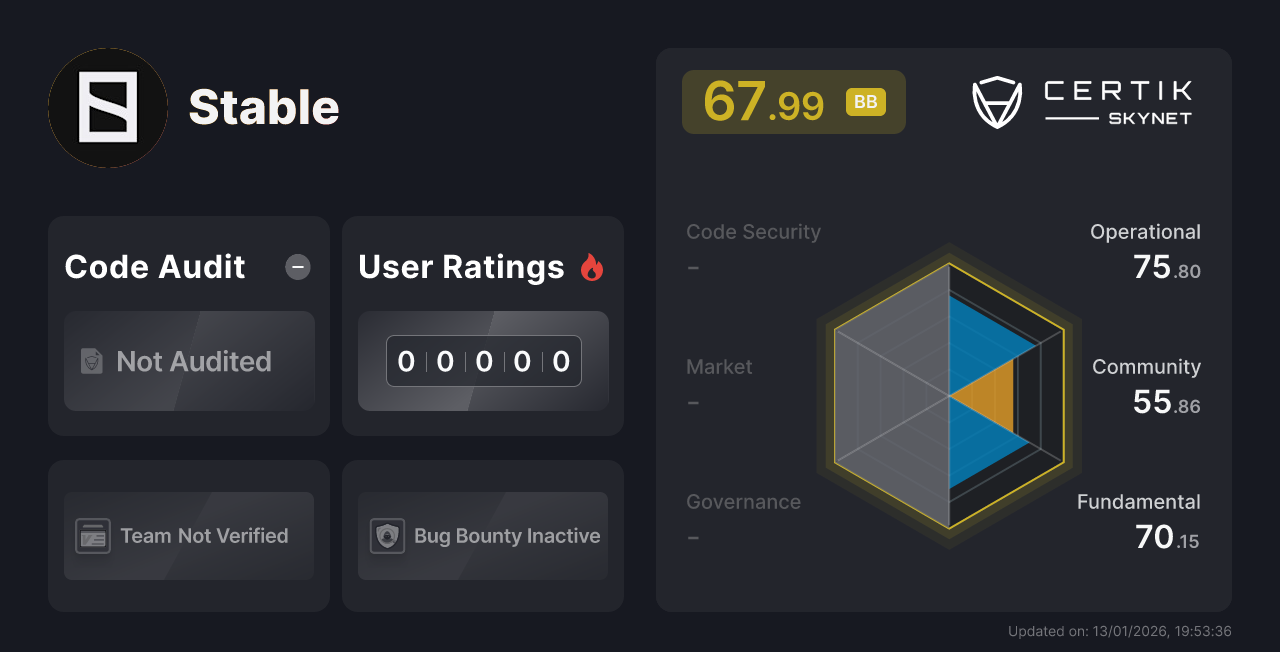Select the Community label on the radar chart
Screen dimensions: 1280x652
1146,367
